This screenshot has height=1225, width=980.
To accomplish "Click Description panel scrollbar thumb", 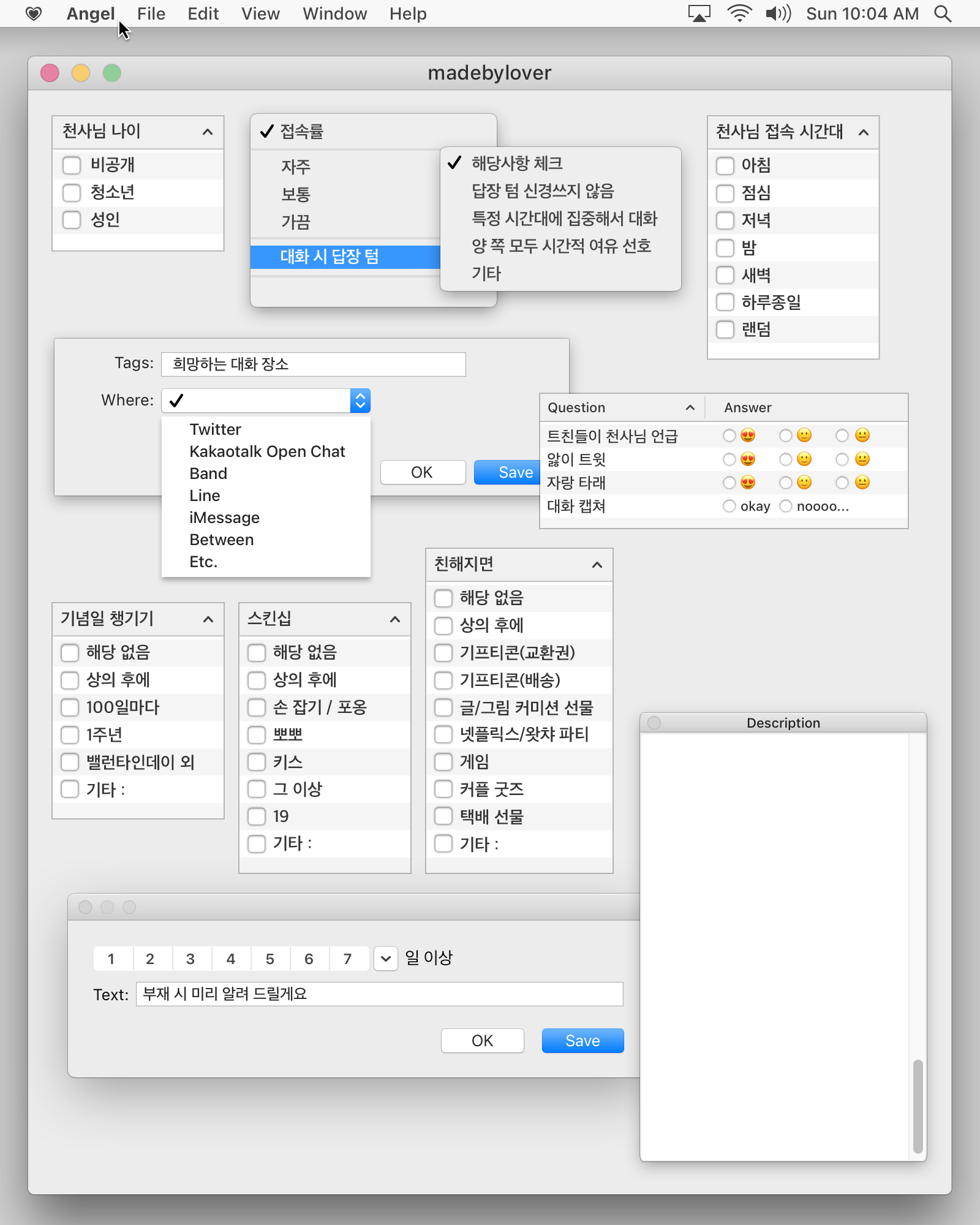I will pos(918,1106).
